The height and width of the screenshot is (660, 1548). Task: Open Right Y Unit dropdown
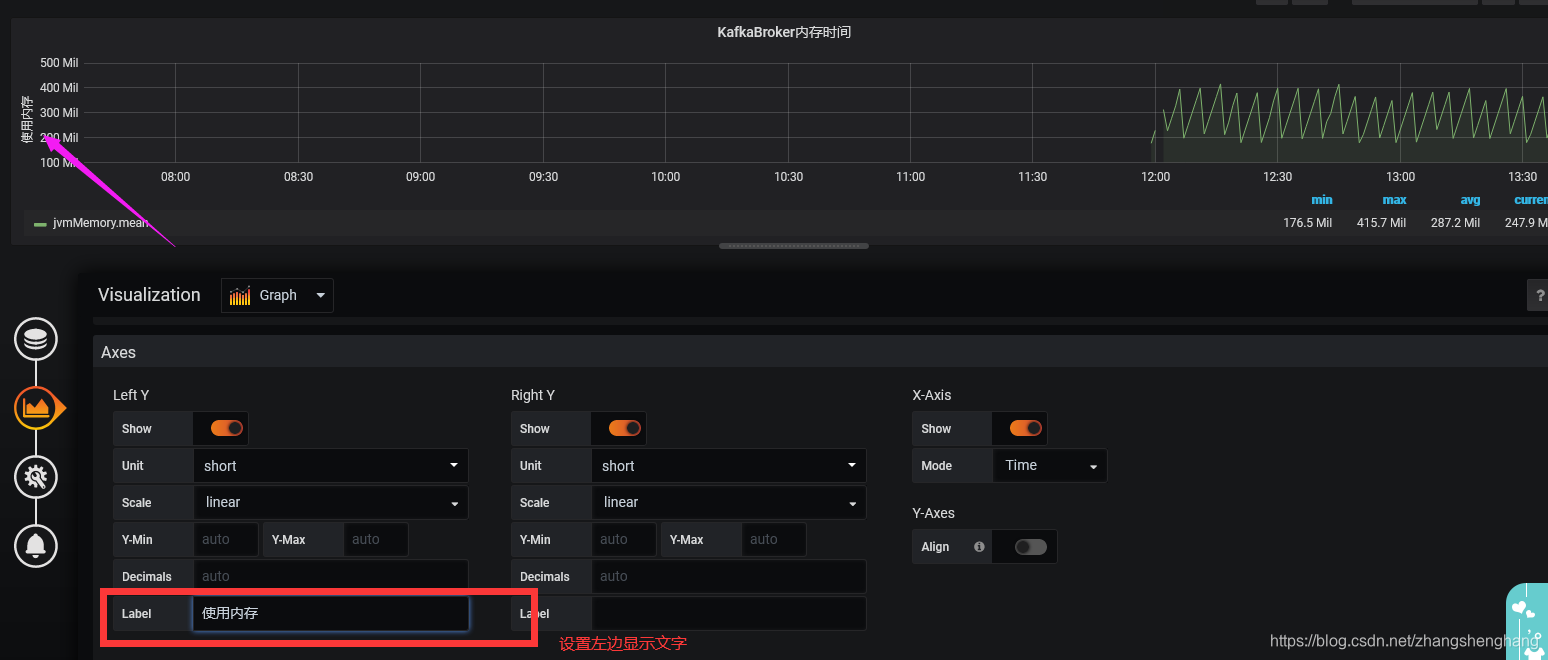(728, 466)
